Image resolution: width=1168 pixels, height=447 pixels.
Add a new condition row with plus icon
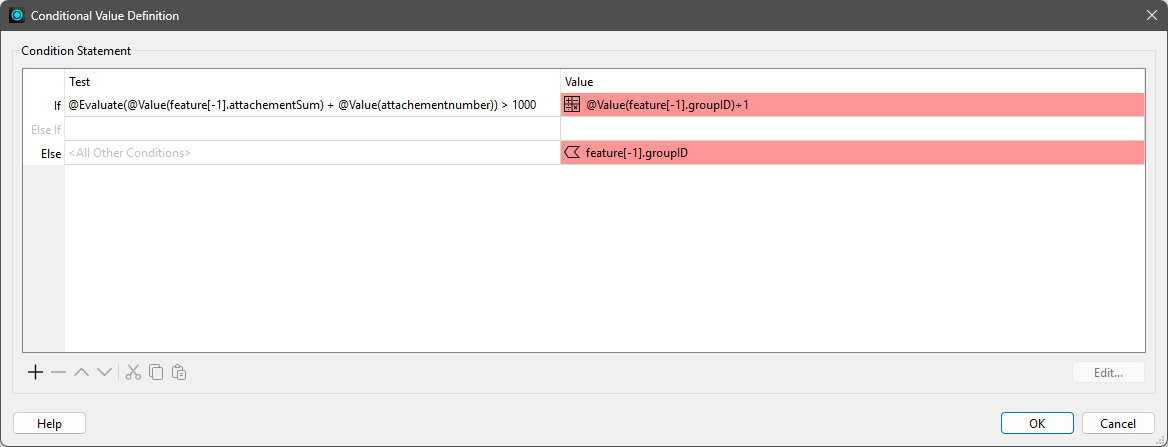click(35, 372)
